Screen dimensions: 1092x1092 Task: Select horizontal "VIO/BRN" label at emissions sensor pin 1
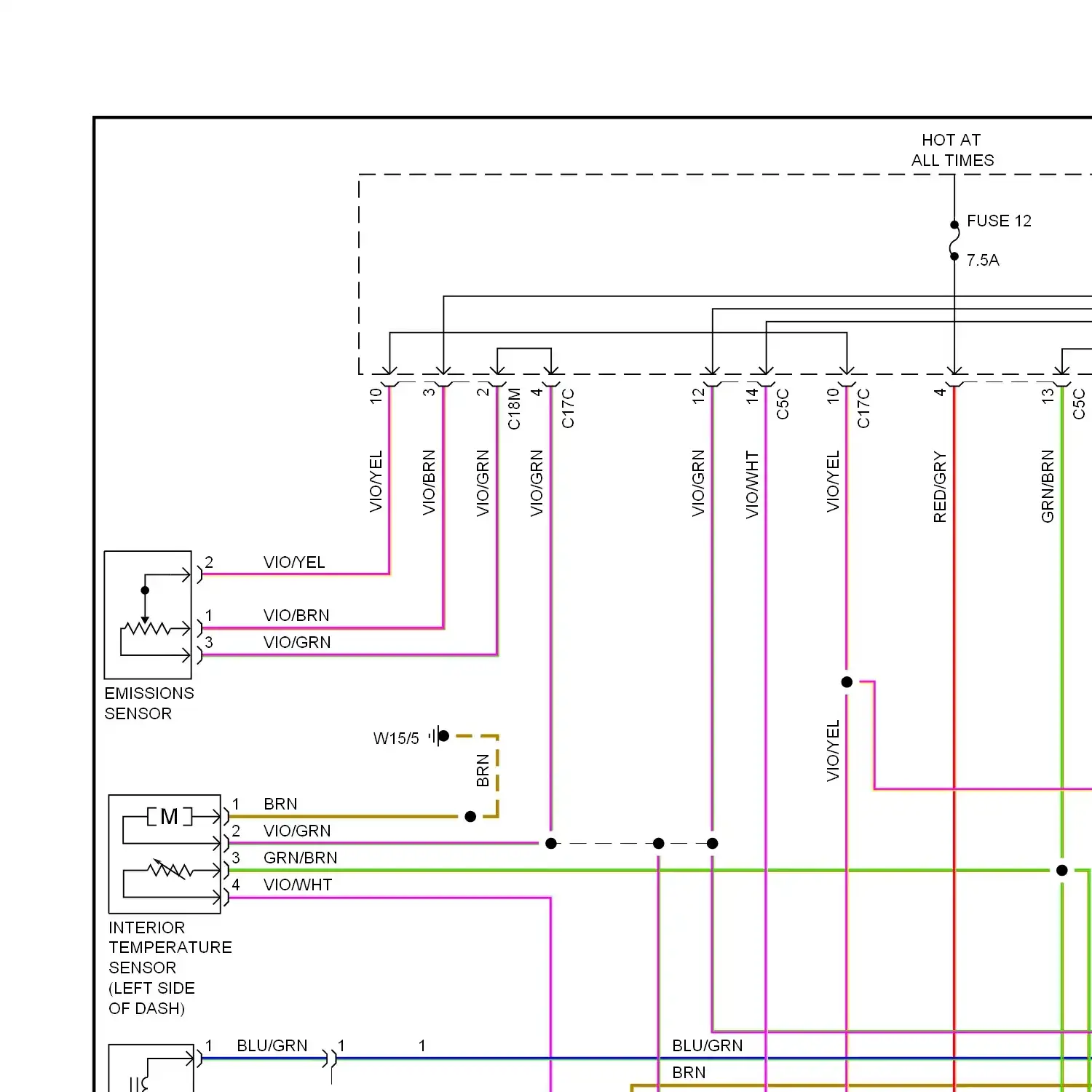[296, 615]
